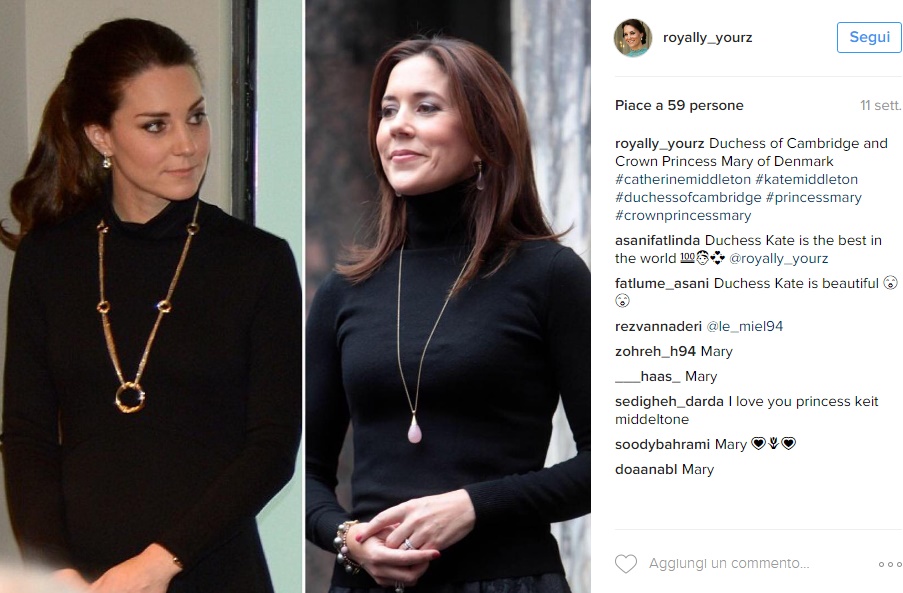Click in the Aggiungi un commento field
Viewport: 903px width, 593px height.
[729, 563]
